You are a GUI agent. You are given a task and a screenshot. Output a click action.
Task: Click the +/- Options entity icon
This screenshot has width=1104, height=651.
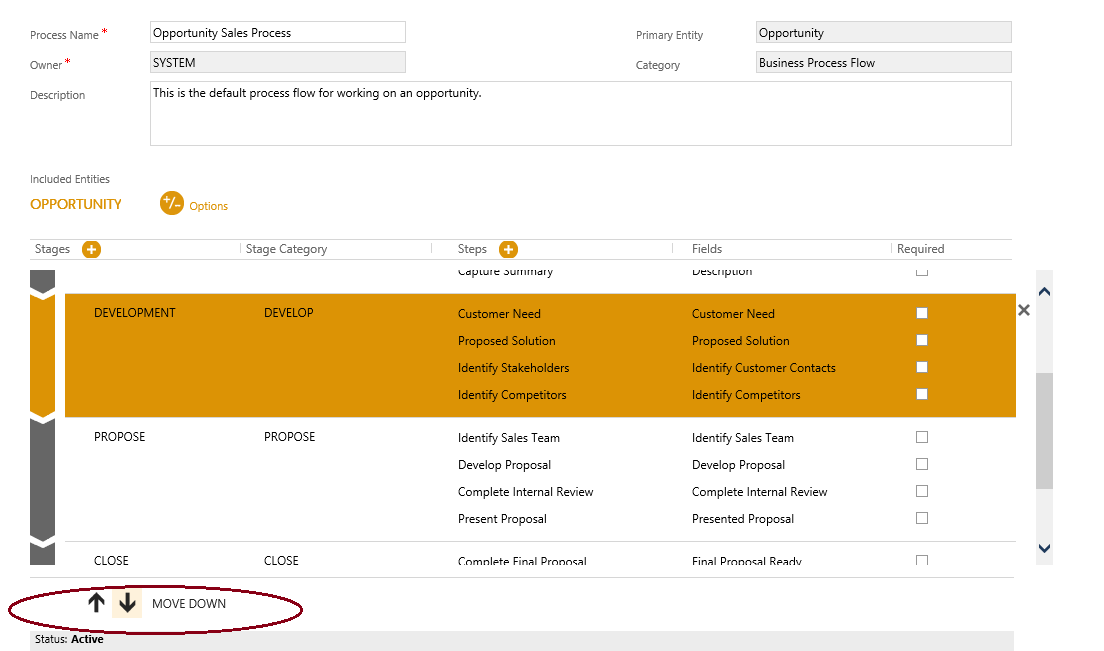click(171, 203)
